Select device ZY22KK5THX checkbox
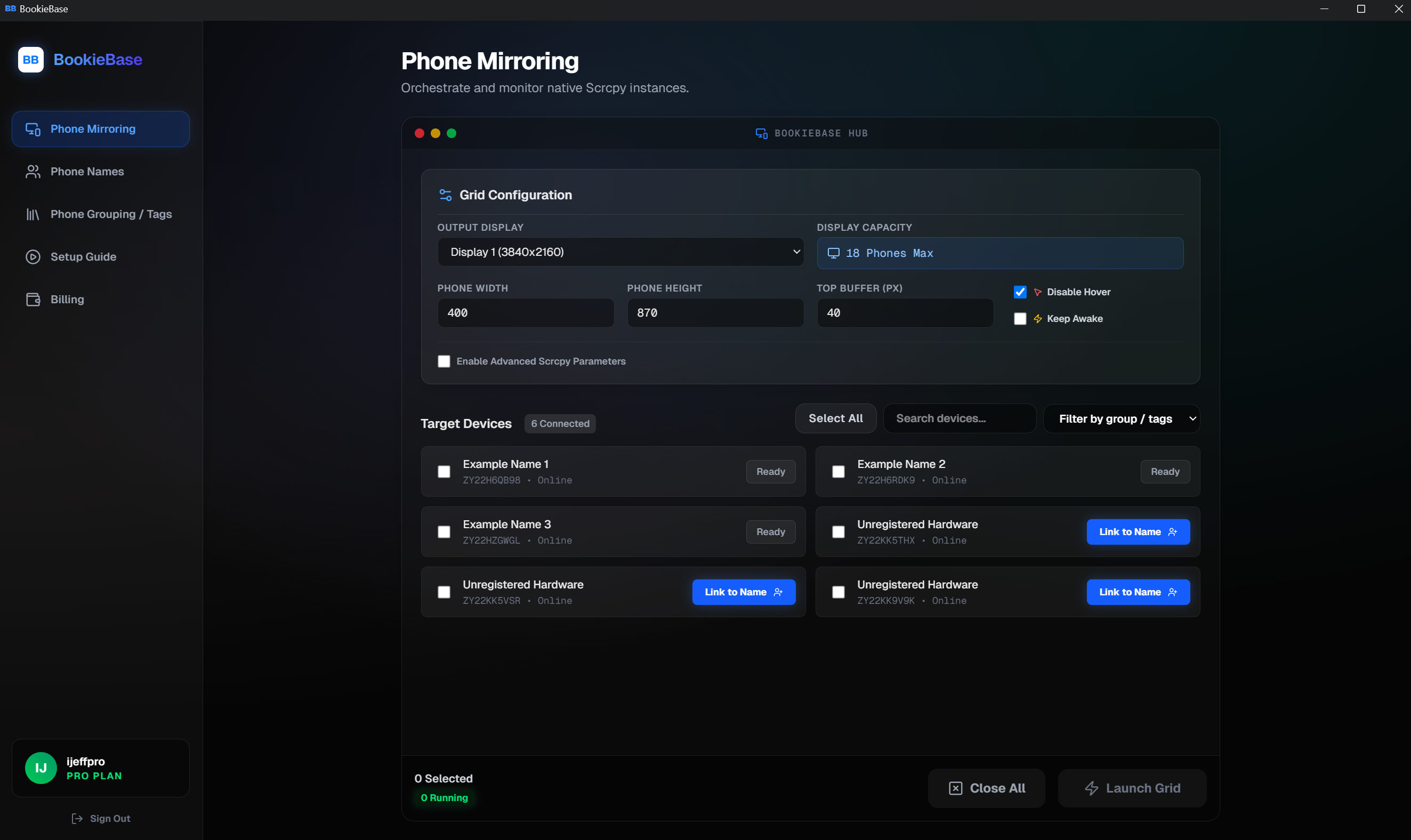The width and height of the screenshot is (1411, 840). tap(838, 532)
